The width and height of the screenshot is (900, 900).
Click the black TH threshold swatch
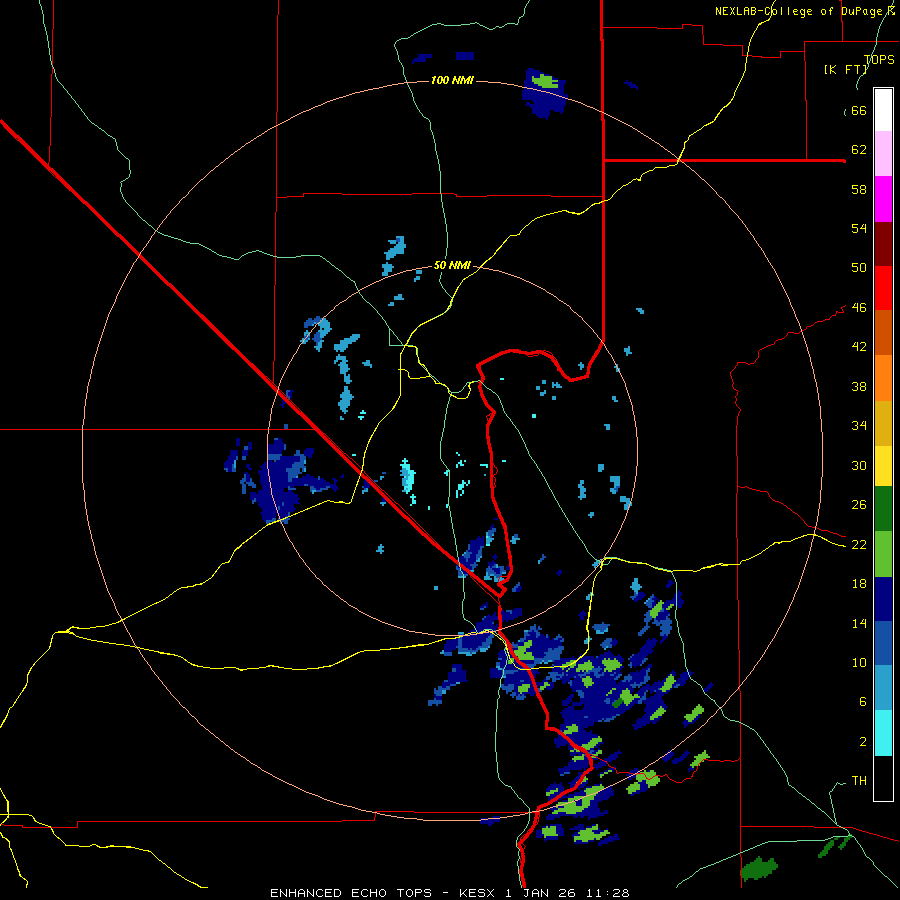[x=883, y=778]
